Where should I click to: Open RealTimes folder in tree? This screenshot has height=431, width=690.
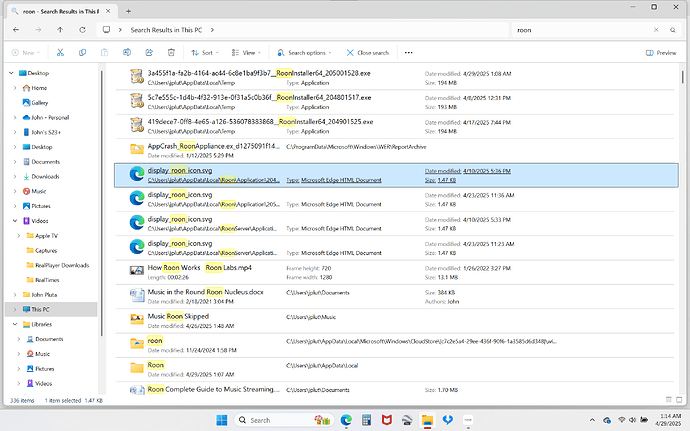(43, 280)
